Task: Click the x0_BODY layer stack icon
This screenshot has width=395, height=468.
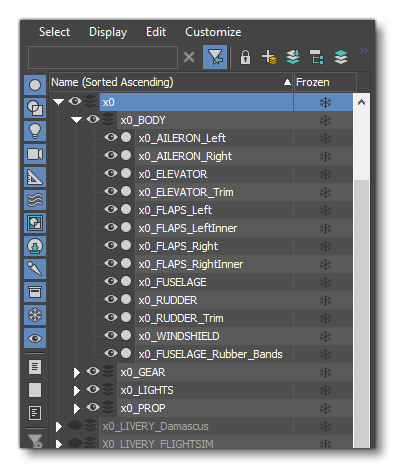Action: pos(108,119)
